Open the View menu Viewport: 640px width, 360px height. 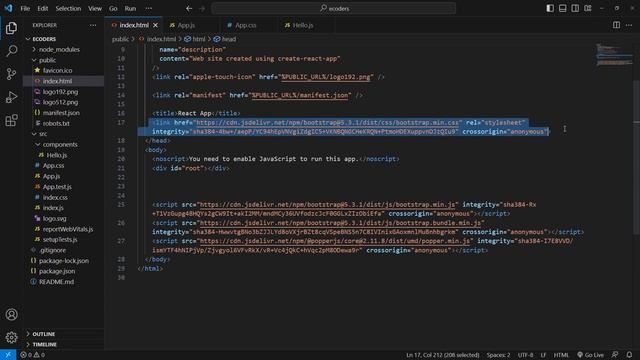click(95, 8)
